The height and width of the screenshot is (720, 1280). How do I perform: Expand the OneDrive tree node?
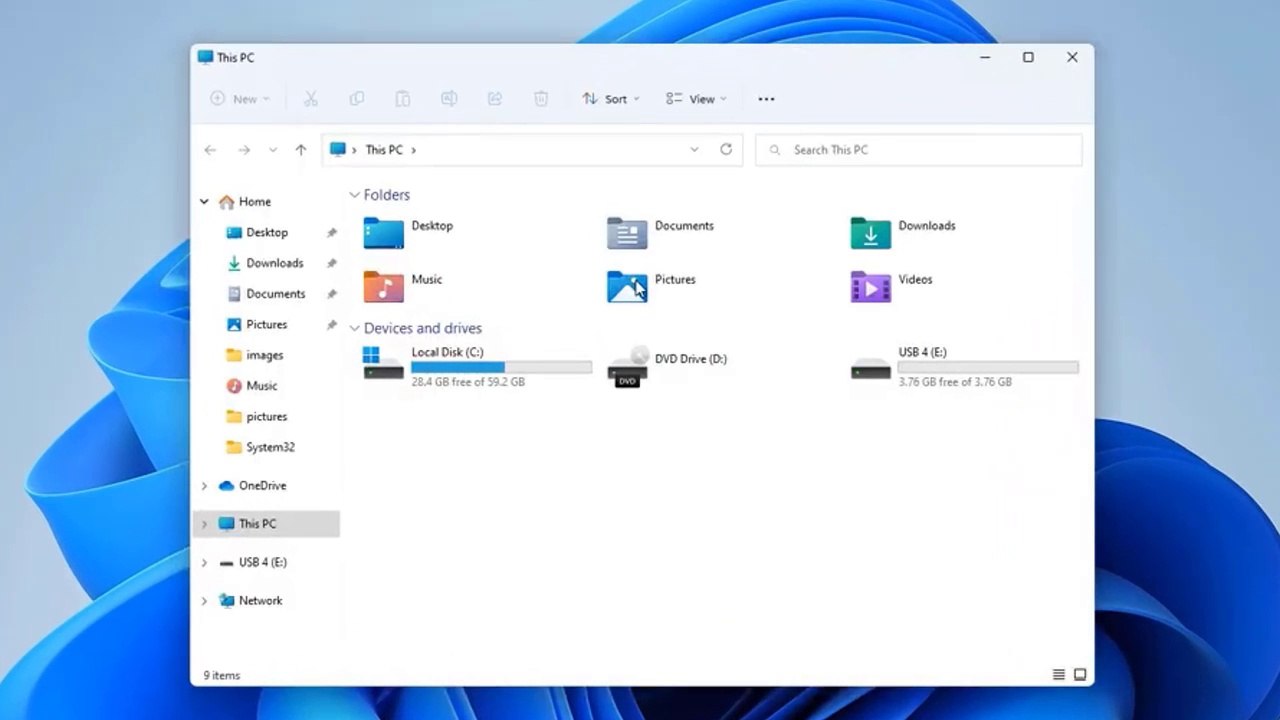click(204, 486)
